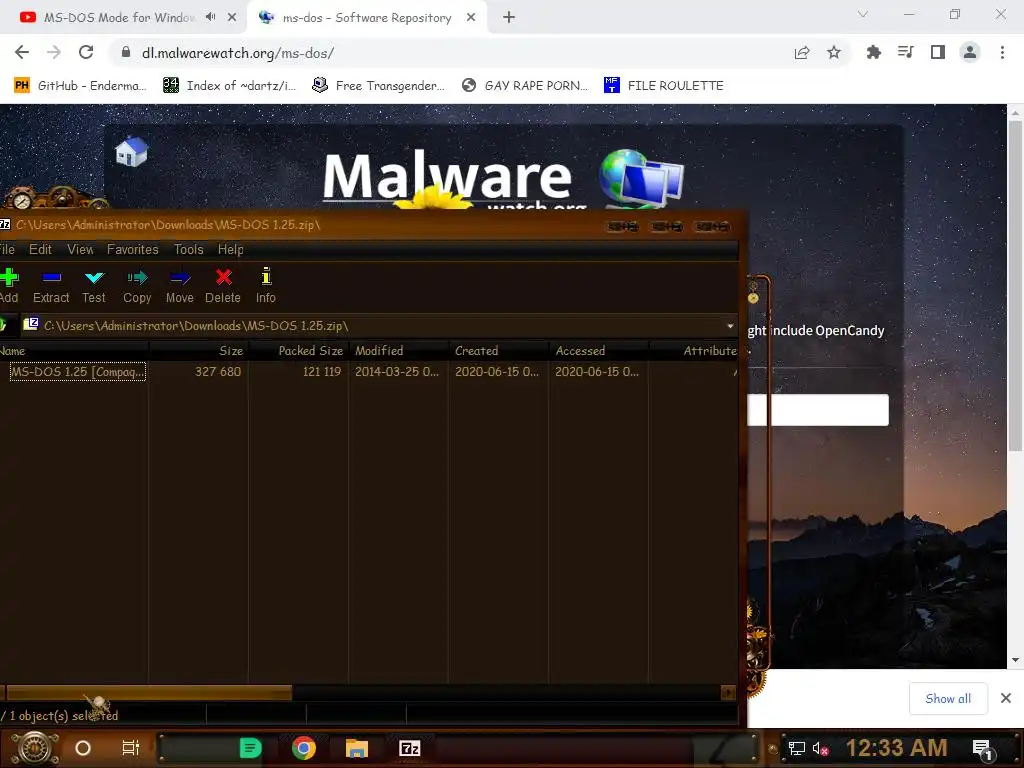Viewport: 1024px width, 768px height.
Task: Click the Cortana circle on taskbar
Action: pos(83,748)
